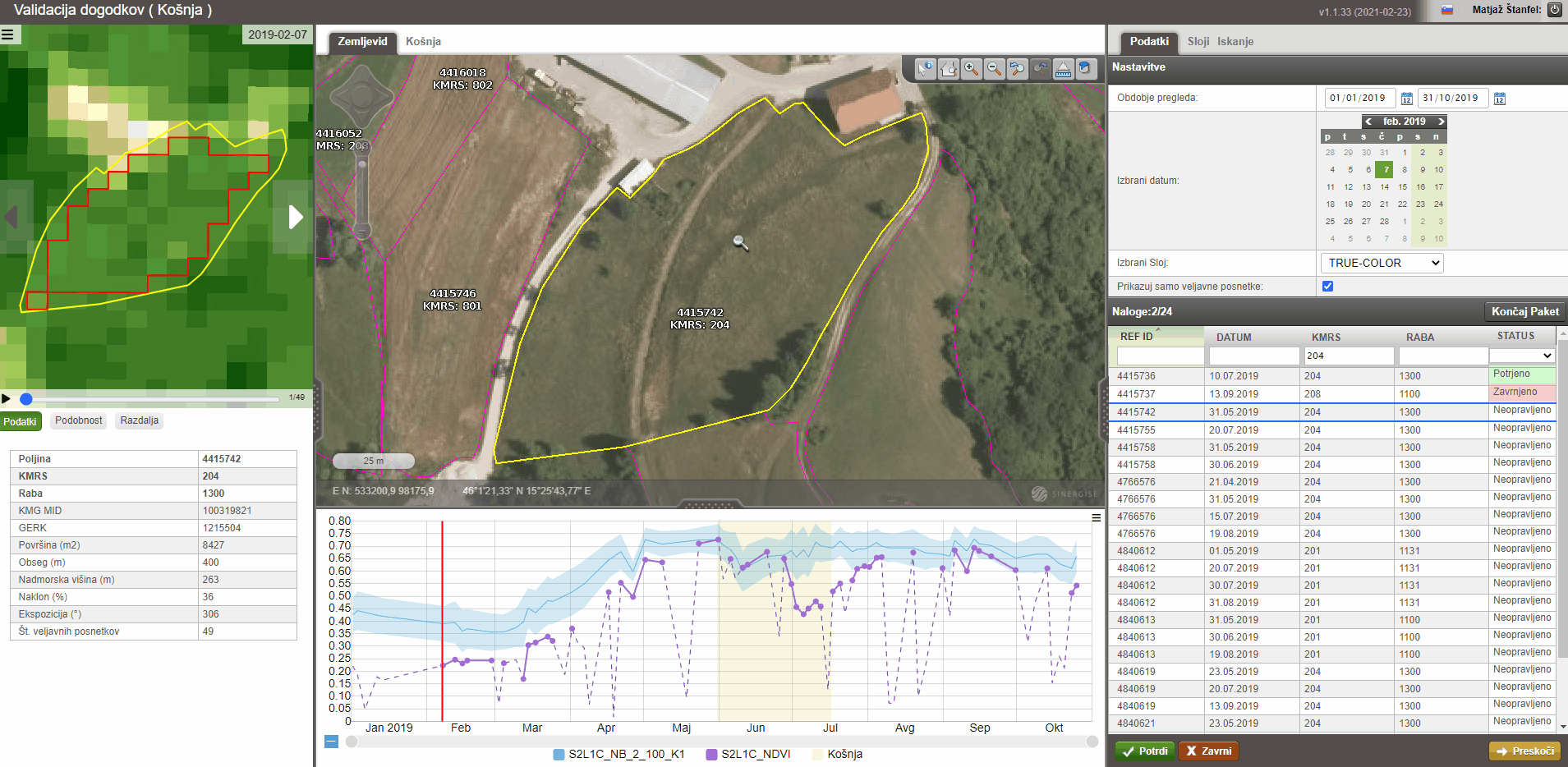Toggle S2L1C_NB_2_100_K1 series in chart legend

click(619, 754)
